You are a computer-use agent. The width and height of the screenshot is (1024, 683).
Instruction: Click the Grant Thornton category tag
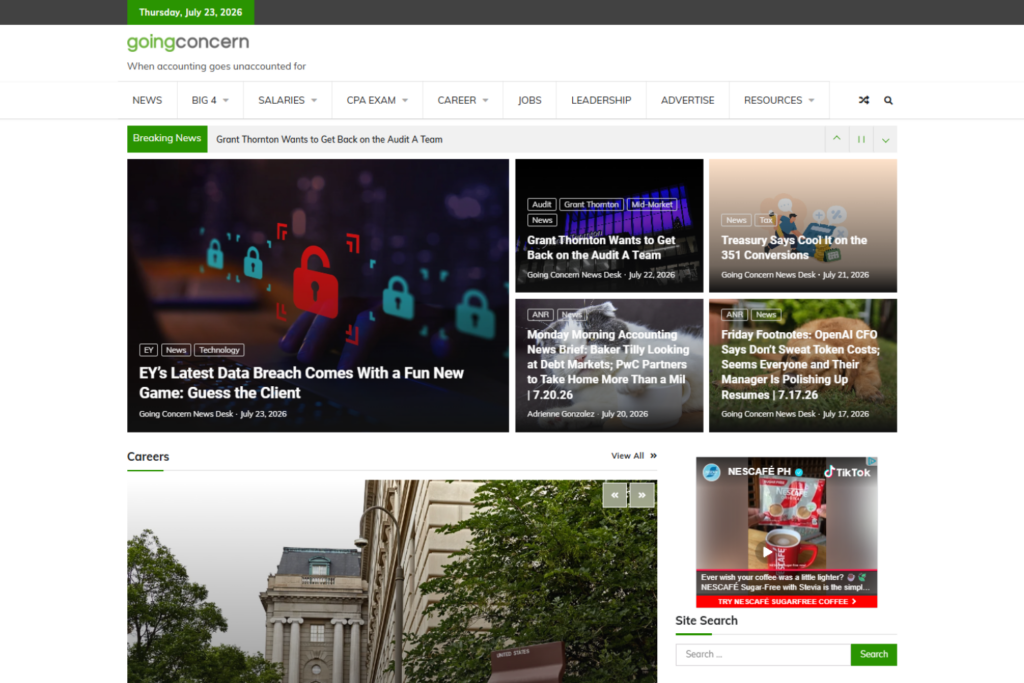pyautogui.click(x=591, y=204)
